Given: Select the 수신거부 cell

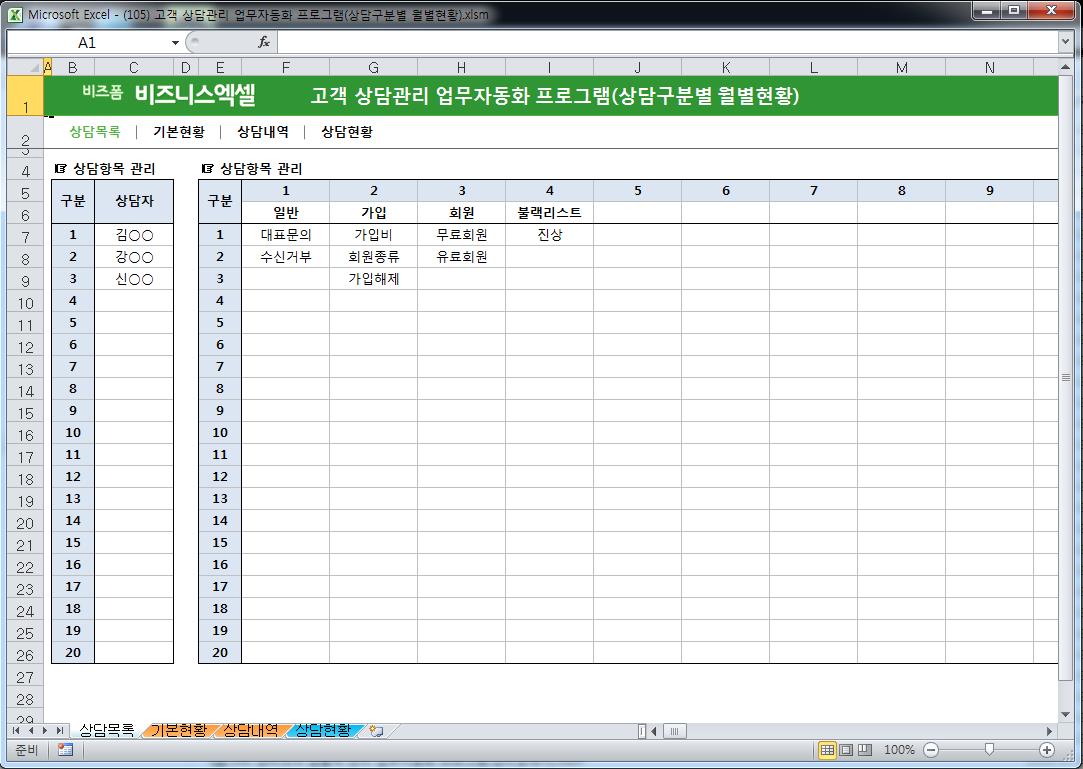Looking at the screenshot, I should click(286, 257).
